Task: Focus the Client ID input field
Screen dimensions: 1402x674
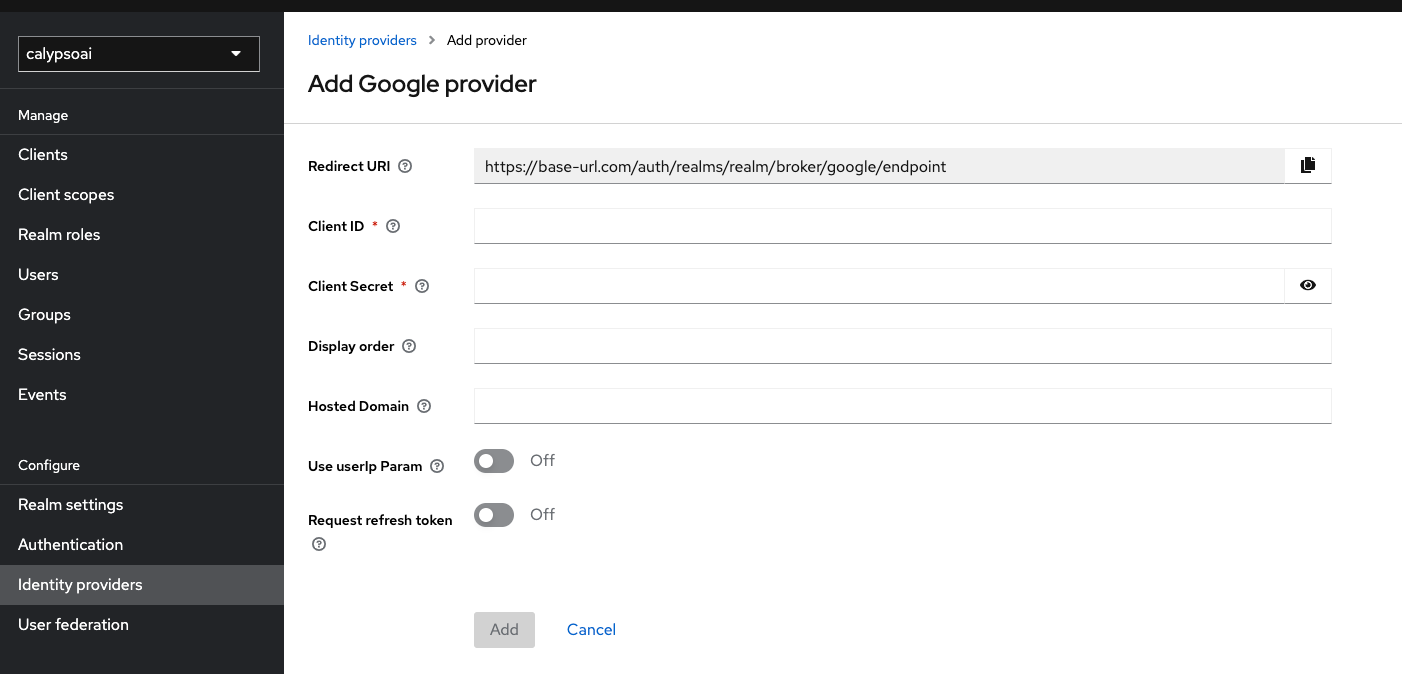Action: tap(902, 226)
